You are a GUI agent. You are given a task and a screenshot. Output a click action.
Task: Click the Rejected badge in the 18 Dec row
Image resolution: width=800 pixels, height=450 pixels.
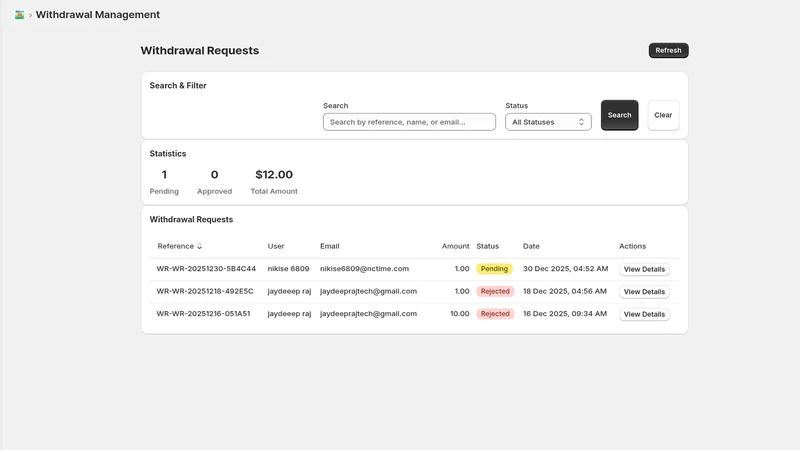pyautogui.click(x=495, y=291)
